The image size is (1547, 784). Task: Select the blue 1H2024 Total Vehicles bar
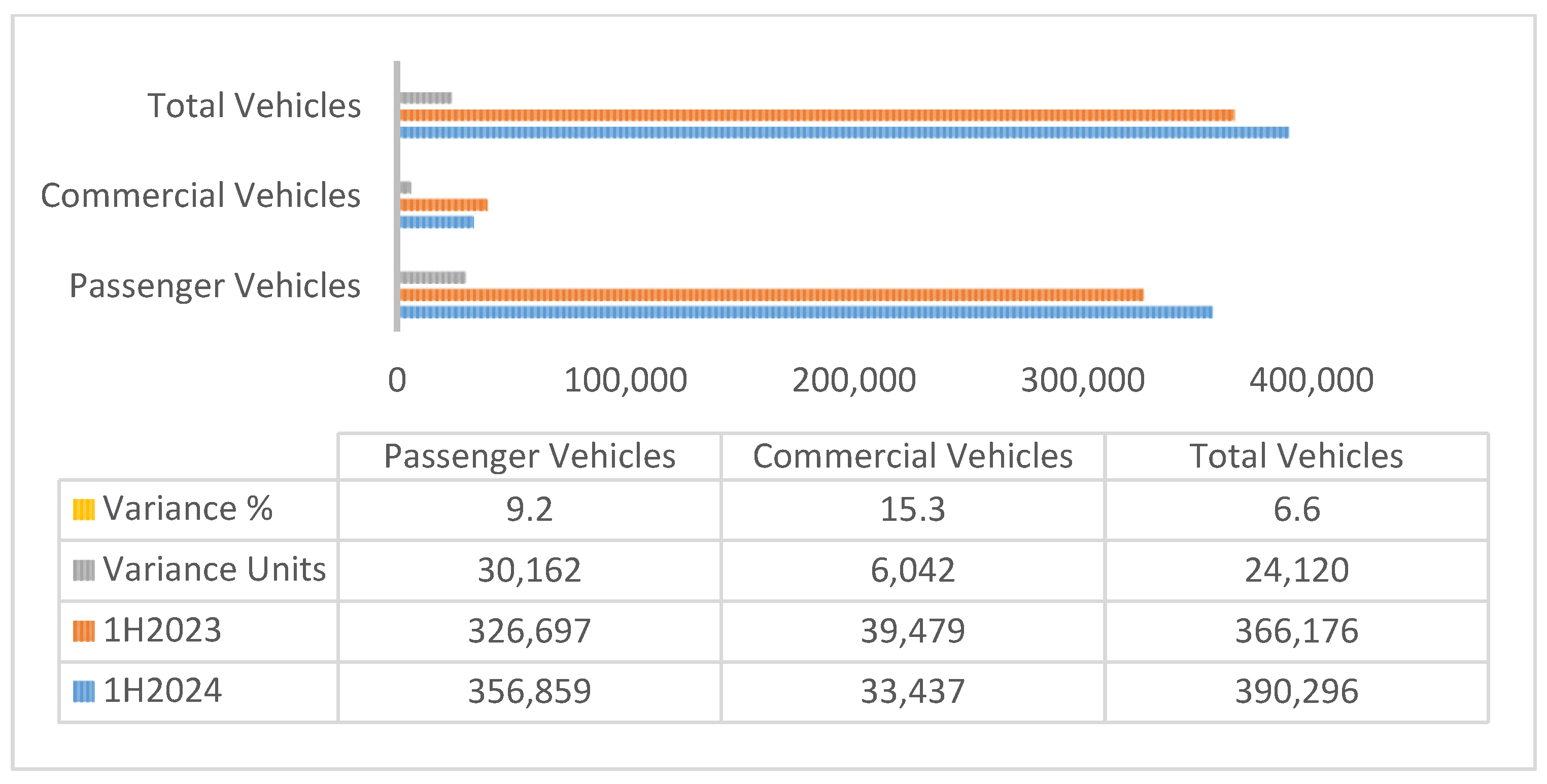pyautogui.click(x=844, y=133)
